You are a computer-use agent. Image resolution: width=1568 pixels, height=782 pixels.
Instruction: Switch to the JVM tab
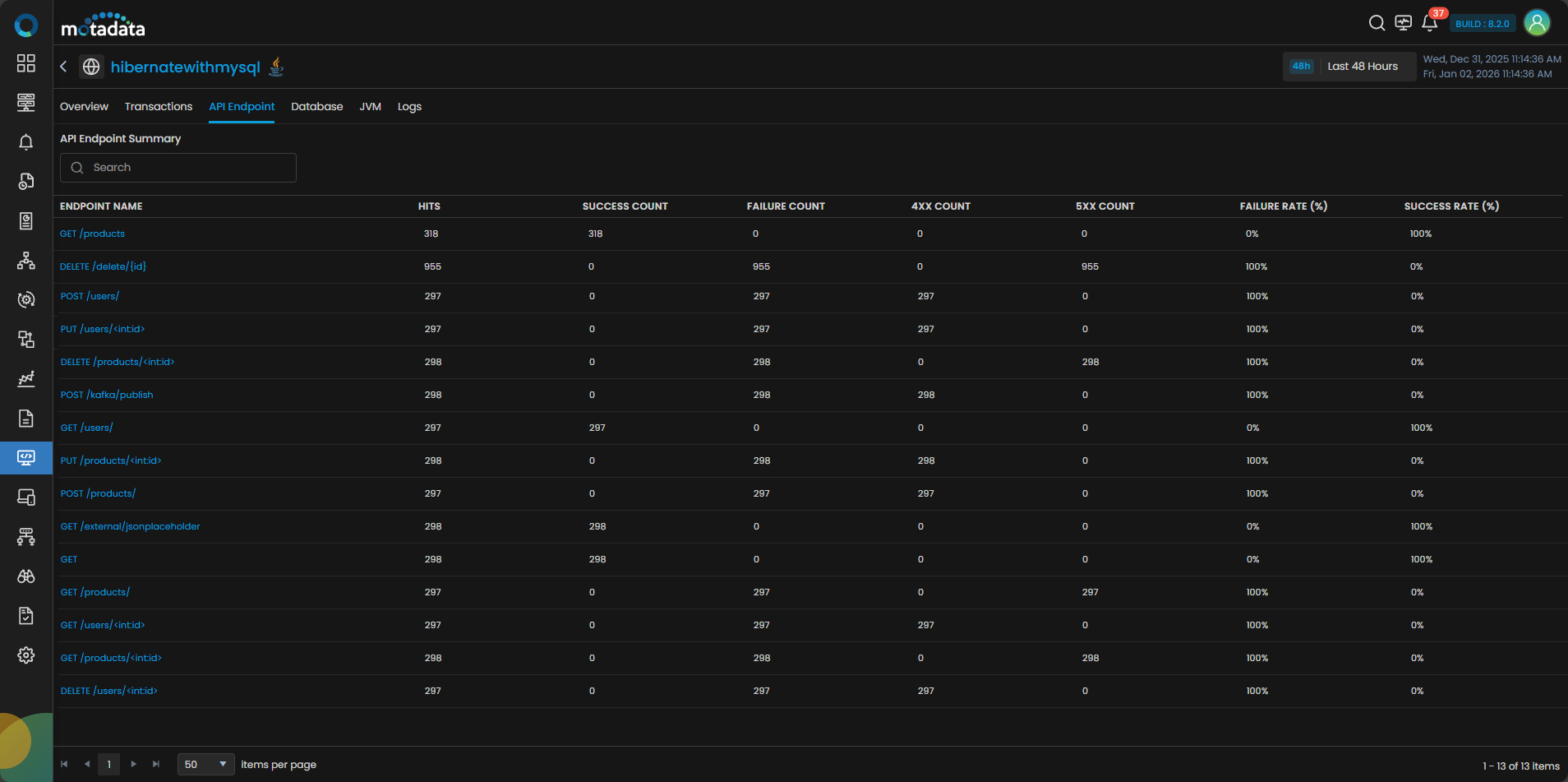pyautogui.click(x=370, y=107)
